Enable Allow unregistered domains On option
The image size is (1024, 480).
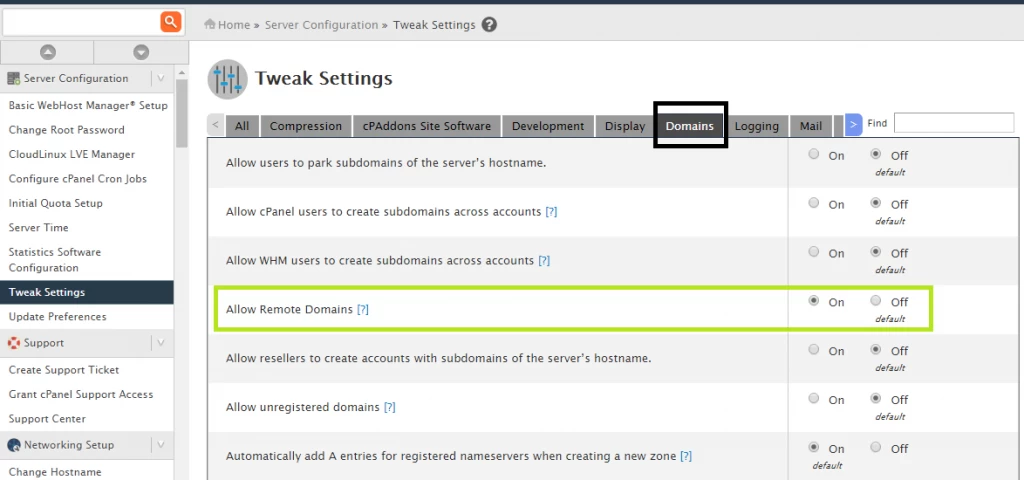pos(813,399)
